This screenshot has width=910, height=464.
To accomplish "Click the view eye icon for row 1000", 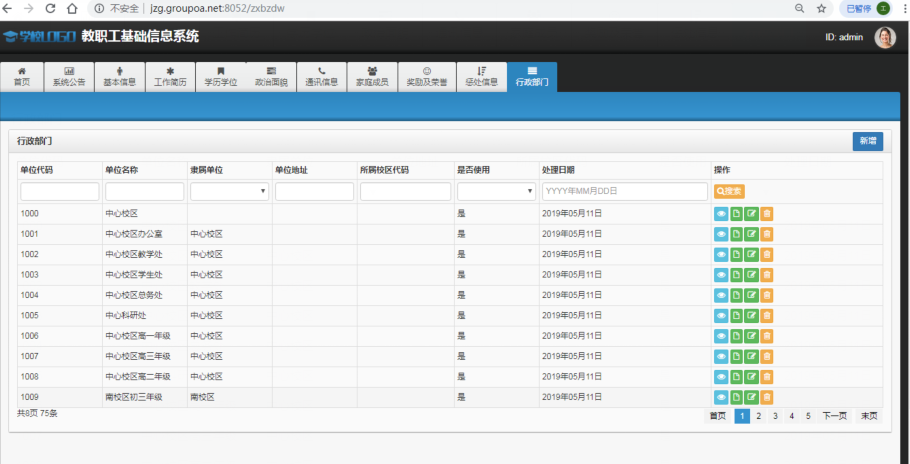I will pyautogui.click(x=721, y=213).
